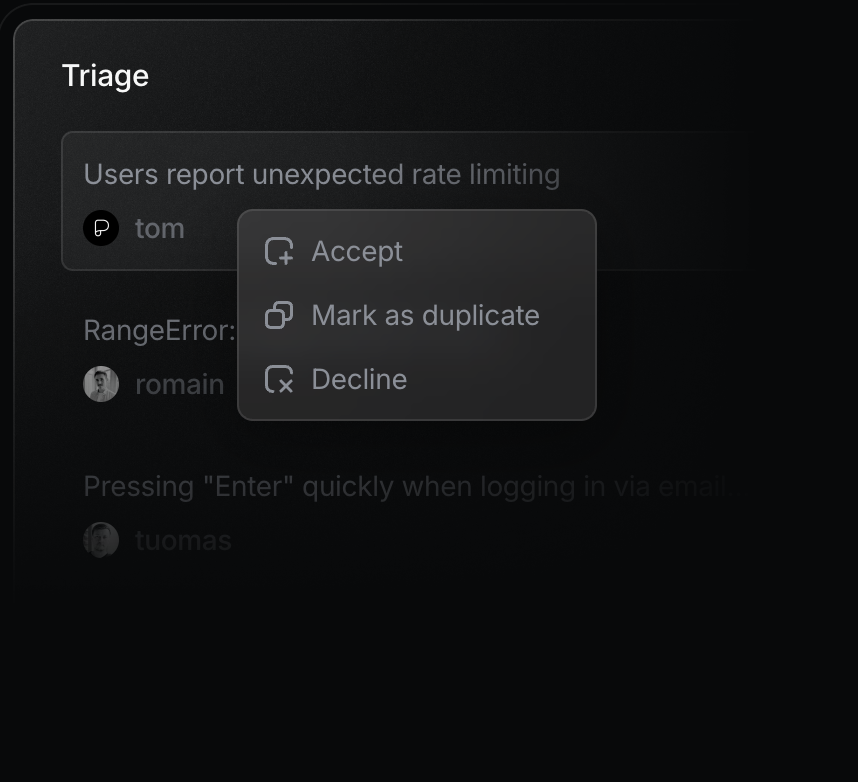Viewport: 858px width, 782px height.
Task: Click empty panel area below tuomas
Action: tap(400, 660)
